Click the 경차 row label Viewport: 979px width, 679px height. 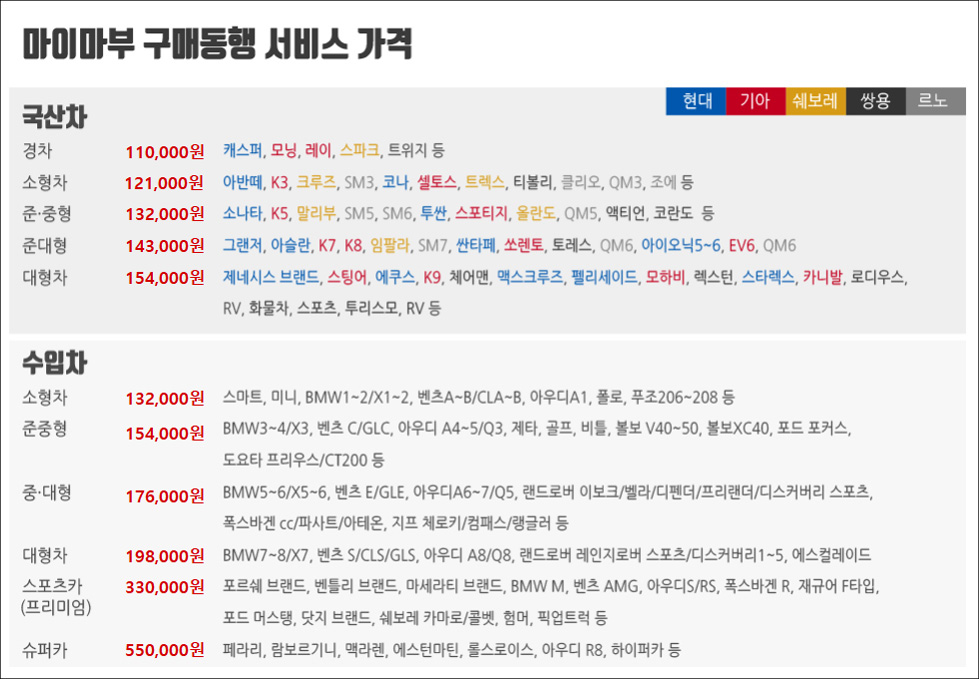pos(37,150)
